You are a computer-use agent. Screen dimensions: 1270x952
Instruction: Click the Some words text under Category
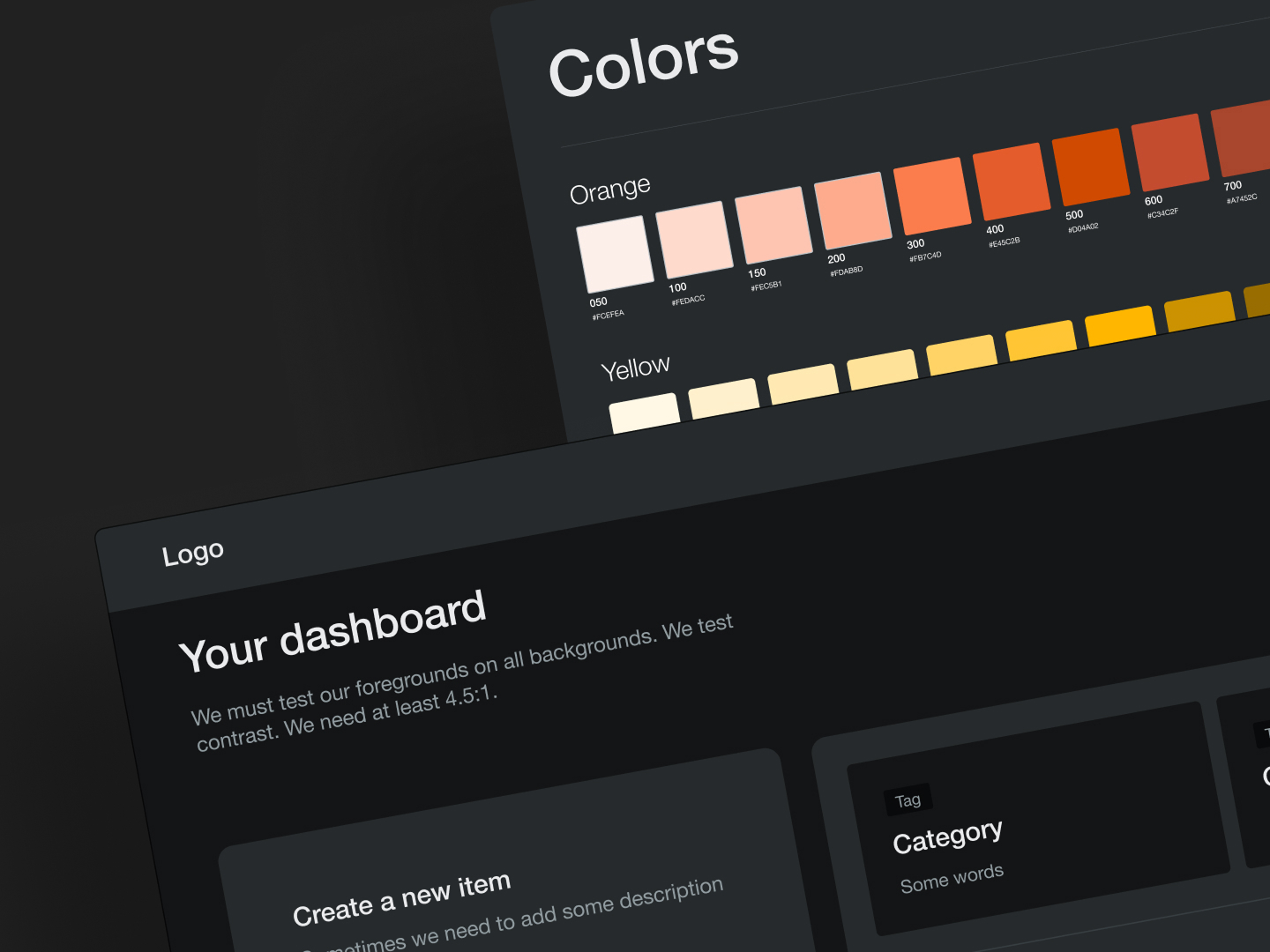point(952,878)
